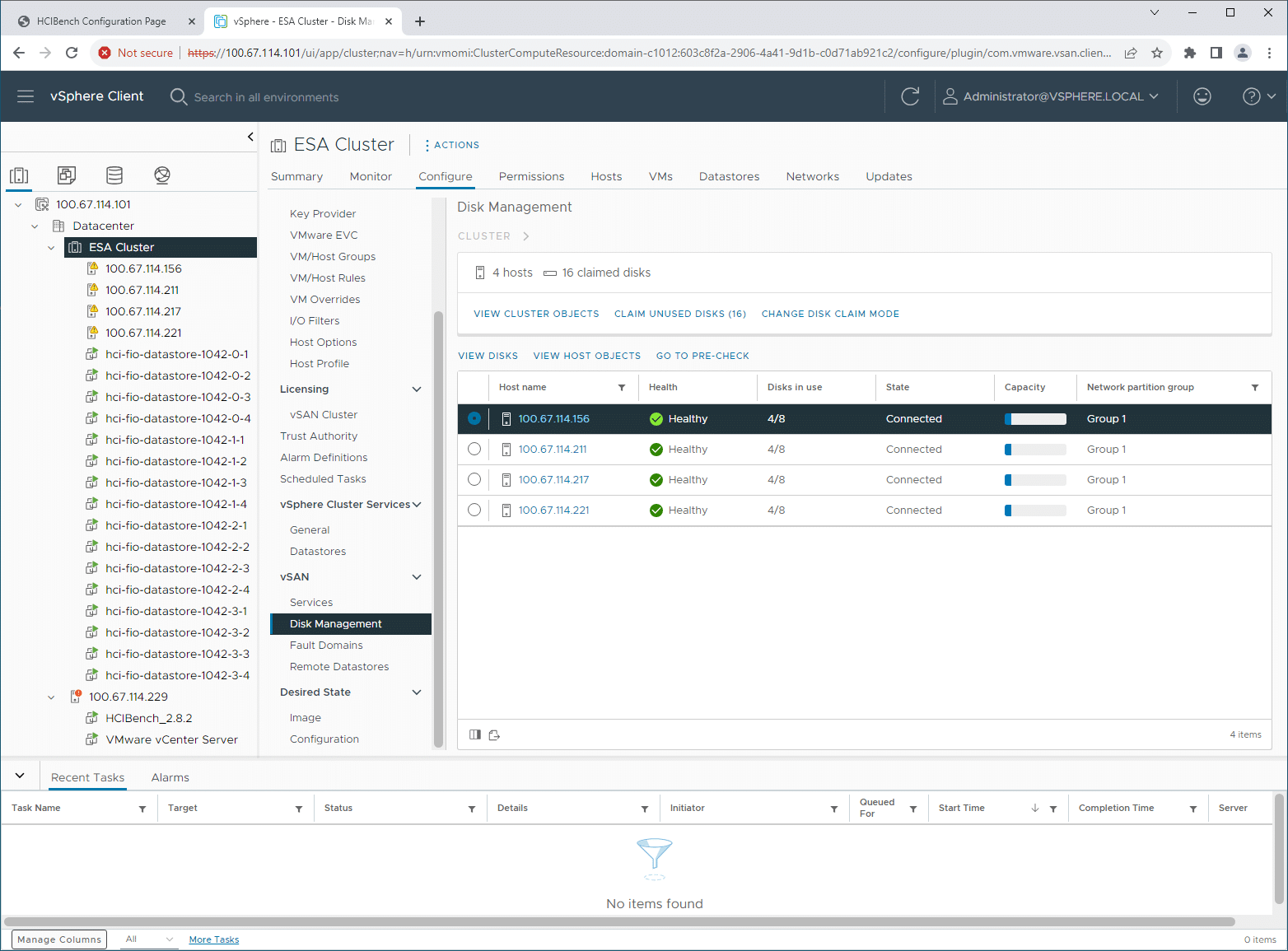
Task: Filter the Host name column
Action: 622,388
